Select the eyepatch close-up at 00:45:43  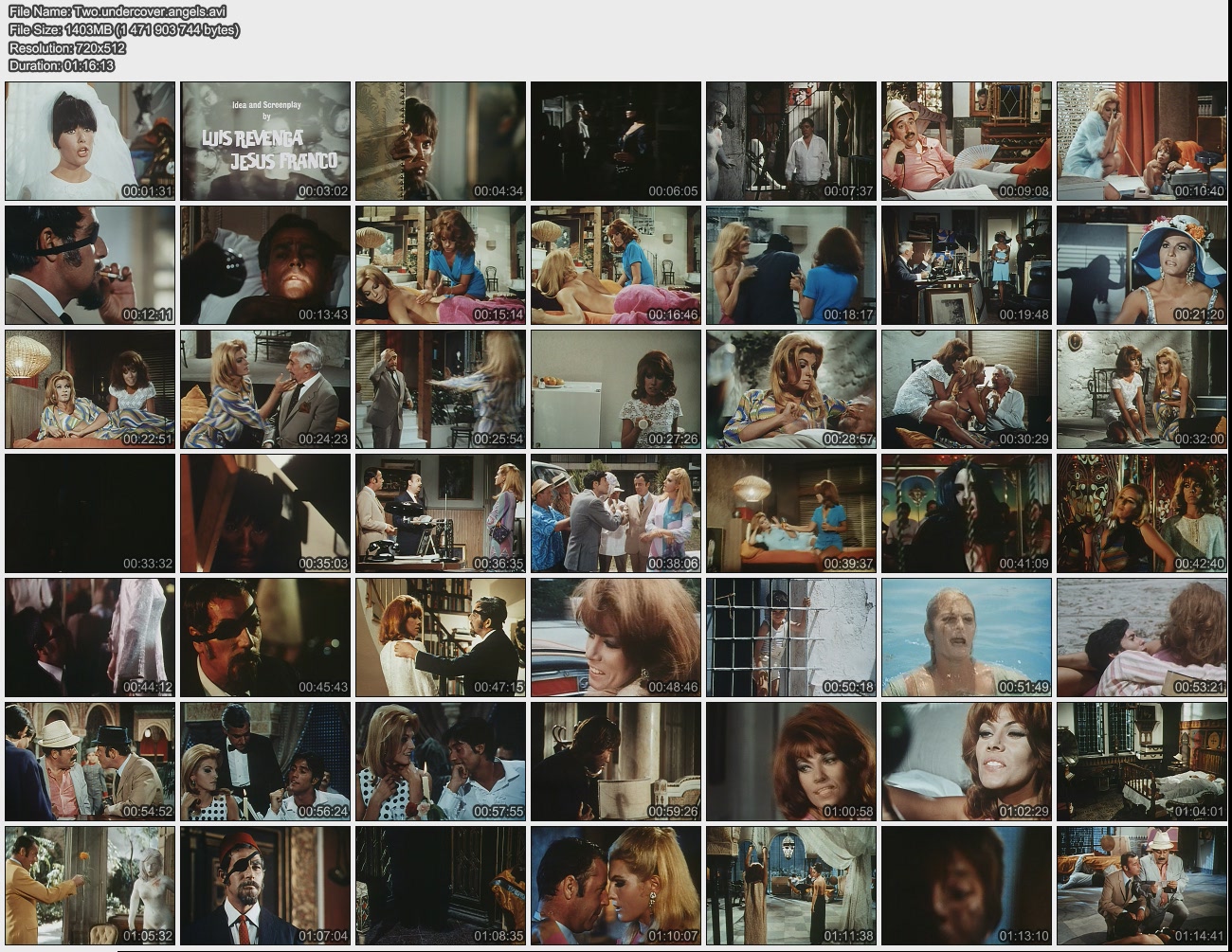[x=265, y=638]
